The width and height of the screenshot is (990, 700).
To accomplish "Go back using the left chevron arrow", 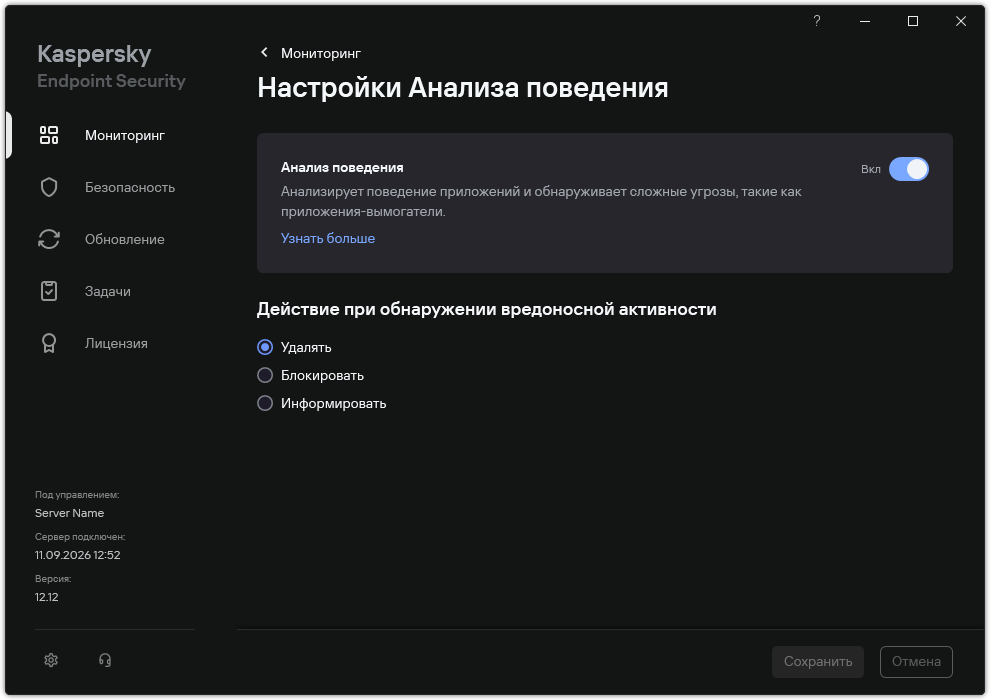I will [x=265, y=52].
